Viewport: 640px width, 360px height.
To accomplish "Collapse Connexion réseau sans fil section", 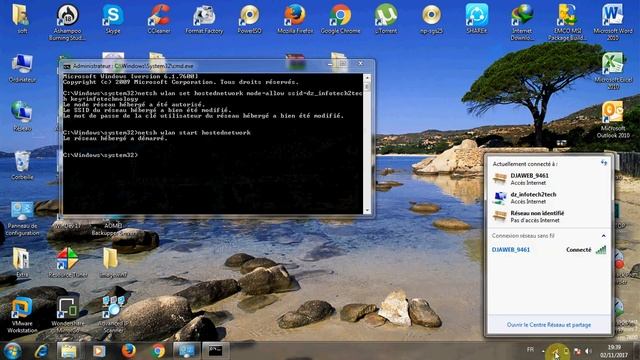I will click(x=603, y=236).
